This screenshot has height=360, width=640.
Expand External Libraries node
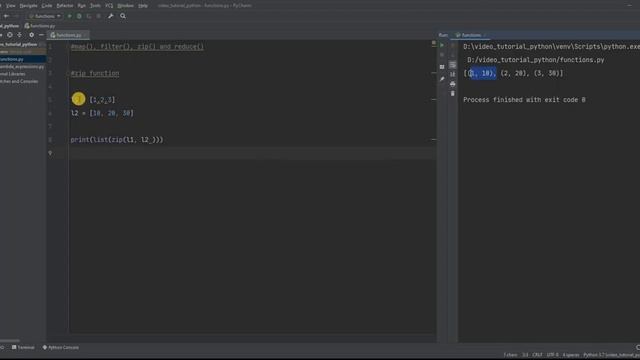coord(13,74)
